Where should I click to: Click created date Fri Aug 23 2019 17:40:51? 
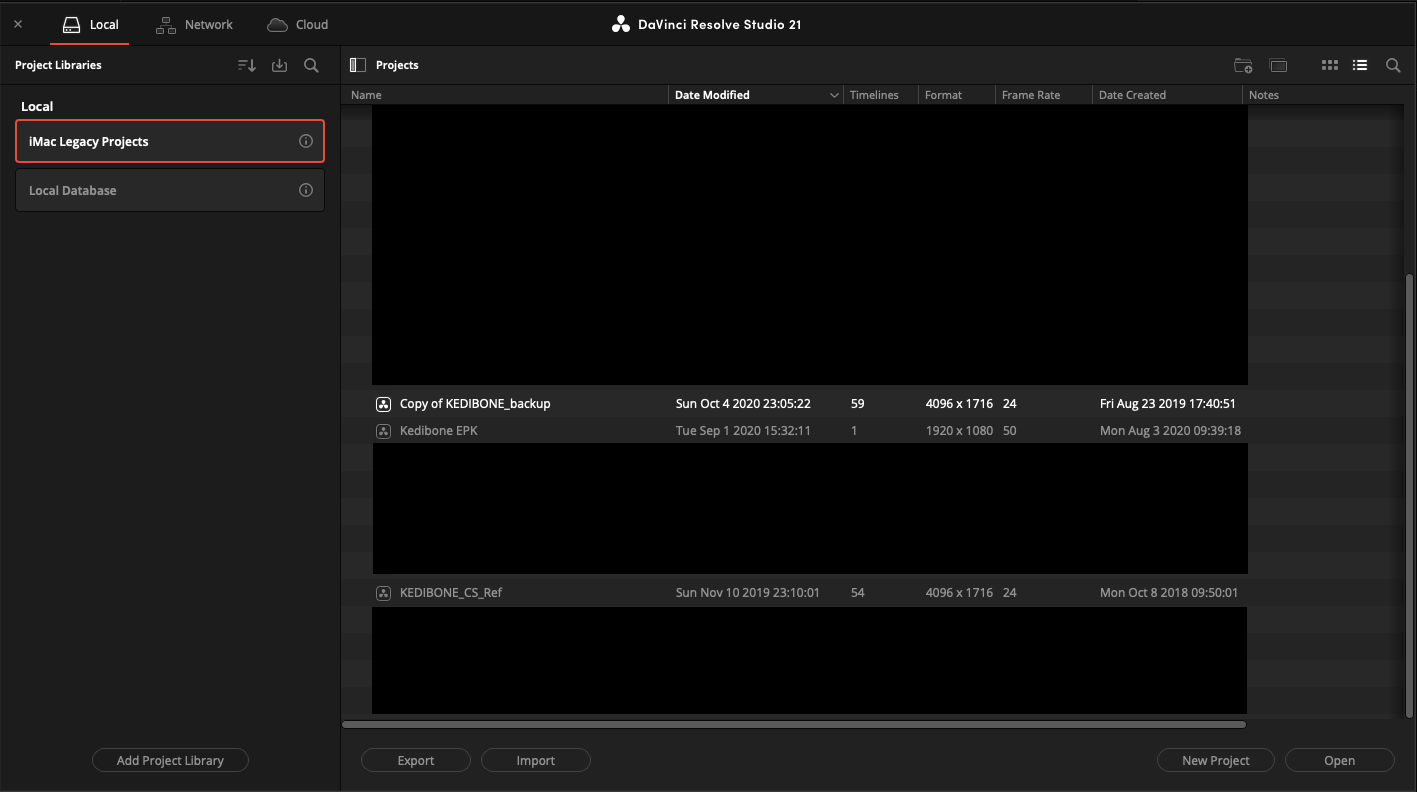pyautogui.click(x=1168, y=404)
